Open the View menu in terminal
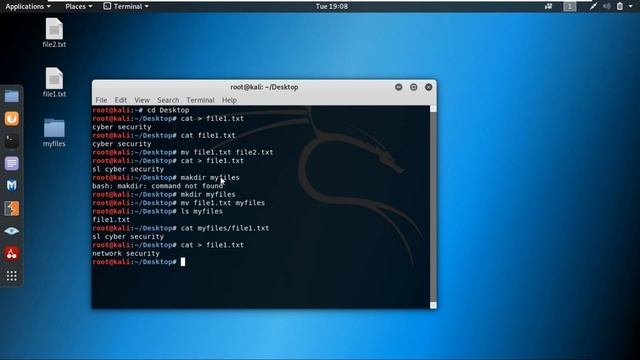The image size is (640, 360). (142, 100)
